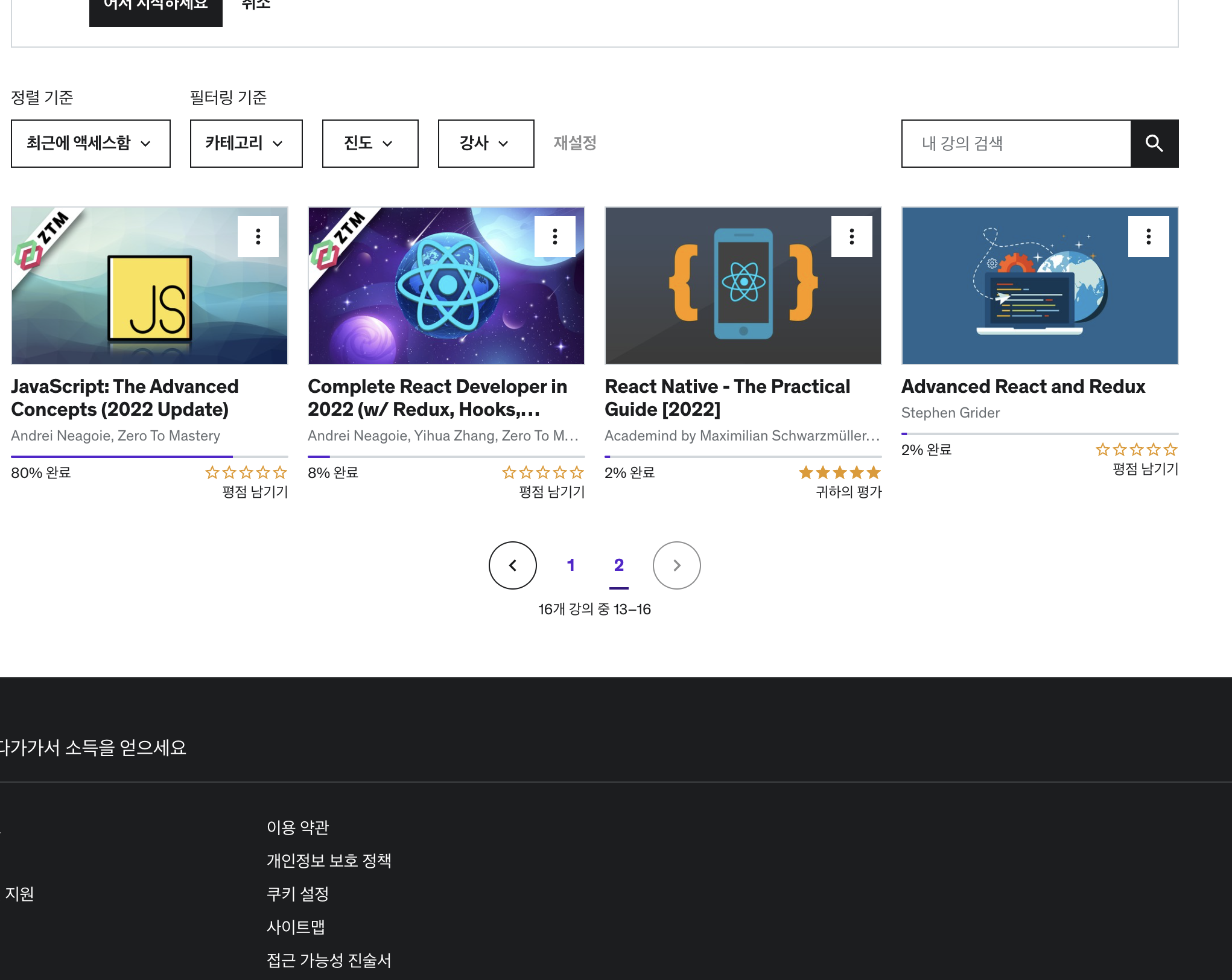Click the 재설정 reset filters link
Screen dimensions: 1232x980
575,143
